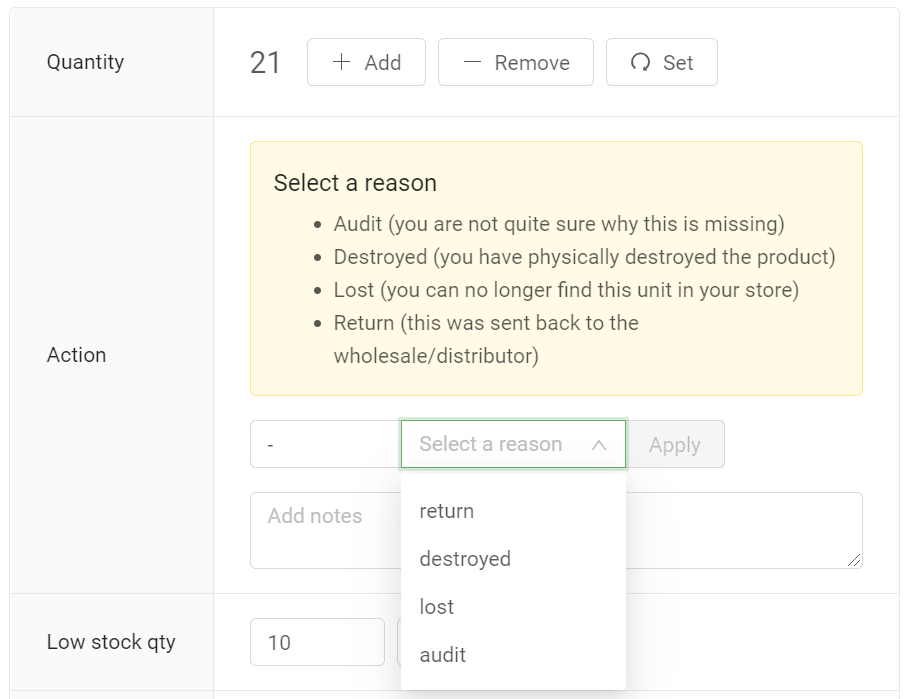The width and height of the screenshot is (905, 699).
Task: Focus the quantity amount field showing a dash
Action: (x=324, y=444)
